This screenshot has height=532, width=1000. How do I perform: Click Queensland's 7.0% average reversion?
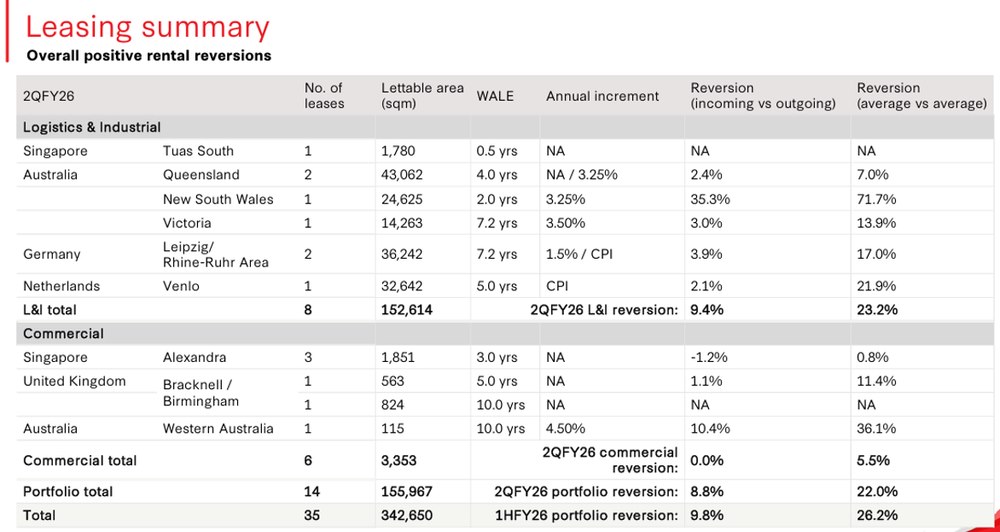[872, 175]
